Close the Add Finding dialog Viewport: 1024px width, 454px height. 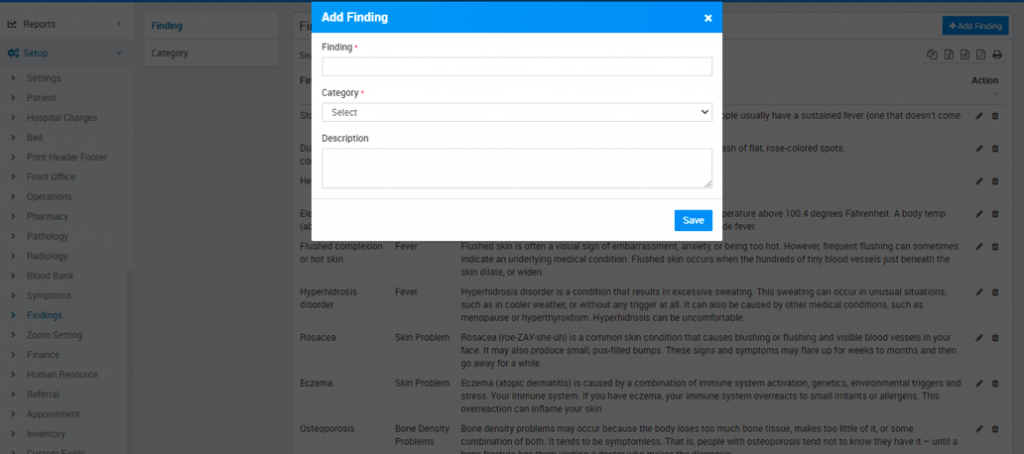(708, 18)
